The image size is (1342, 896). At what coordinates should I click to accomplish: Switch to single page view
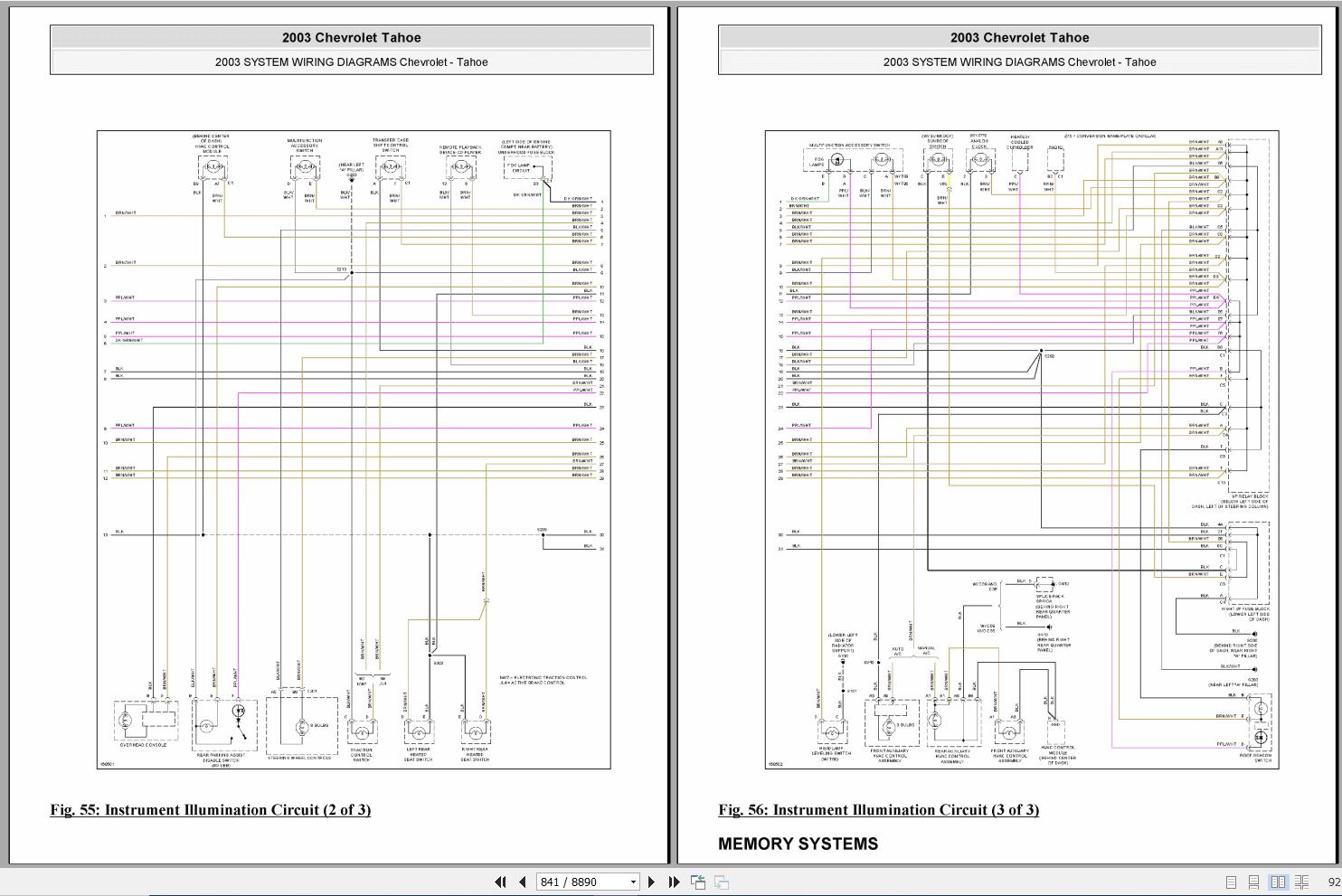1231,882
